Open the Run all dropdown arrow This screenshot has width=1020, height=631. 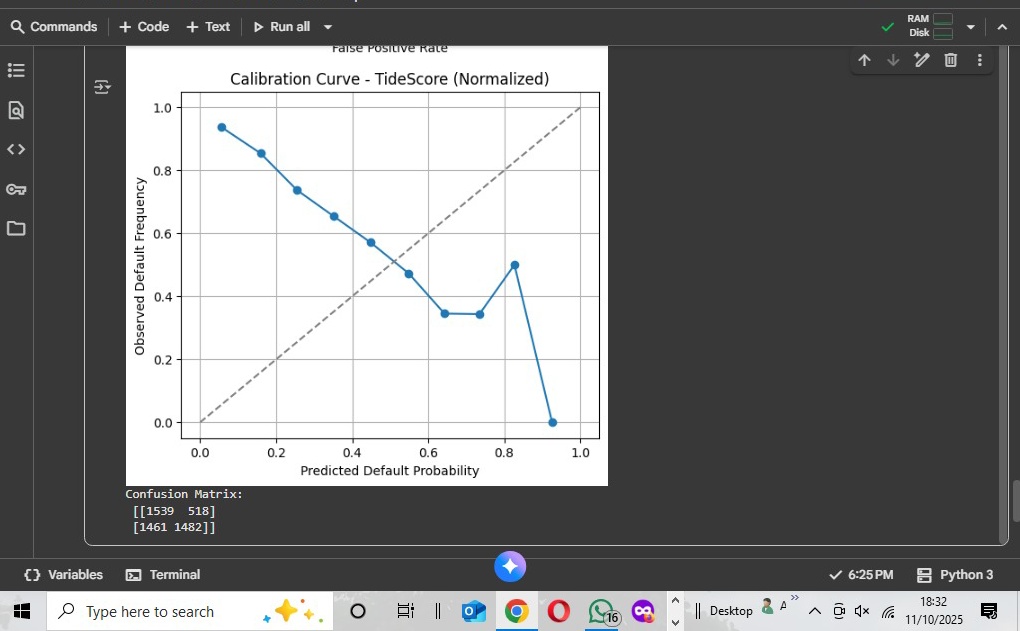(327, 26)
